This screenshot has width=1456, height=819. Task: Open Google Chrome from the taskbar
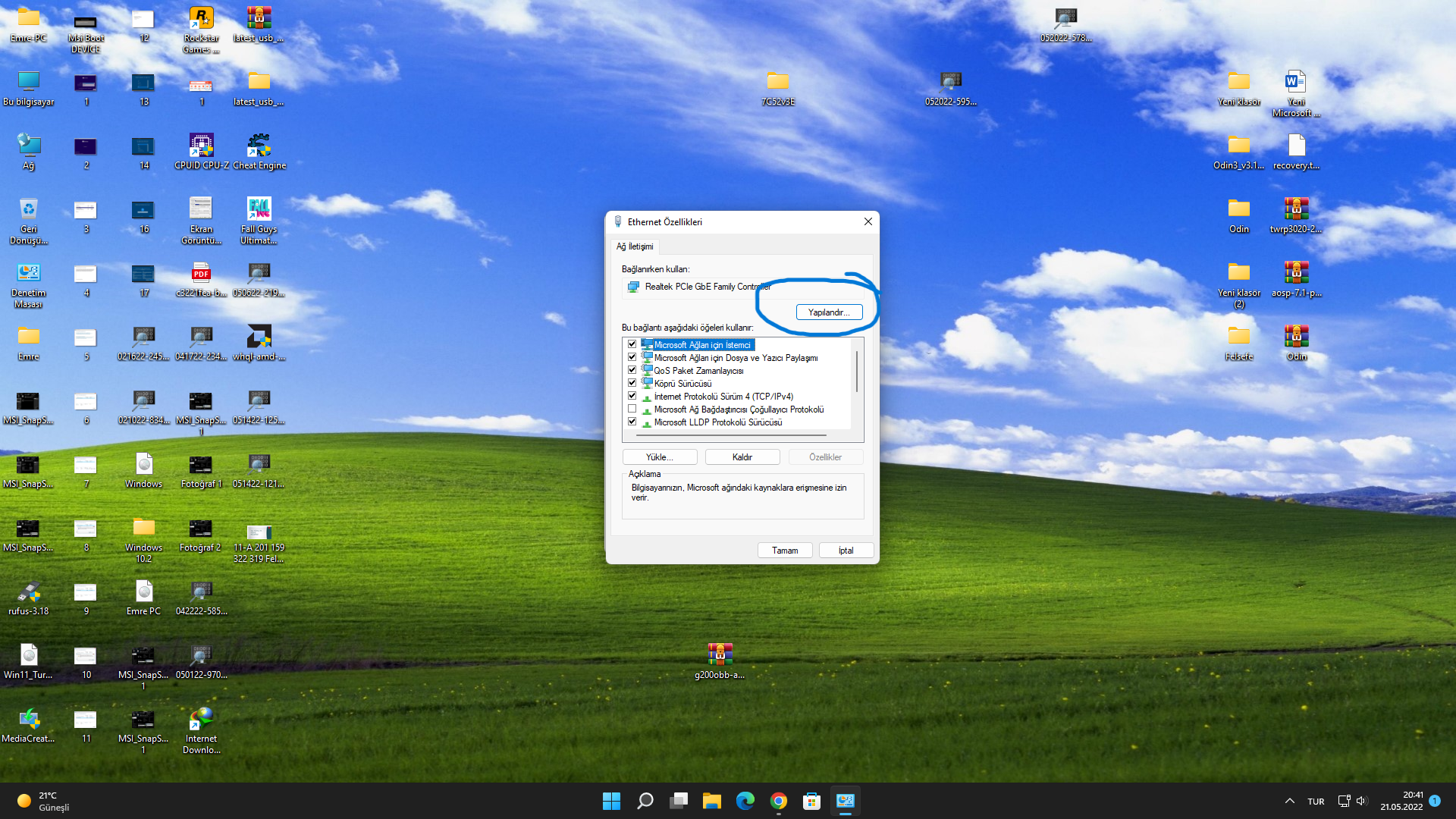coord(778,801)
